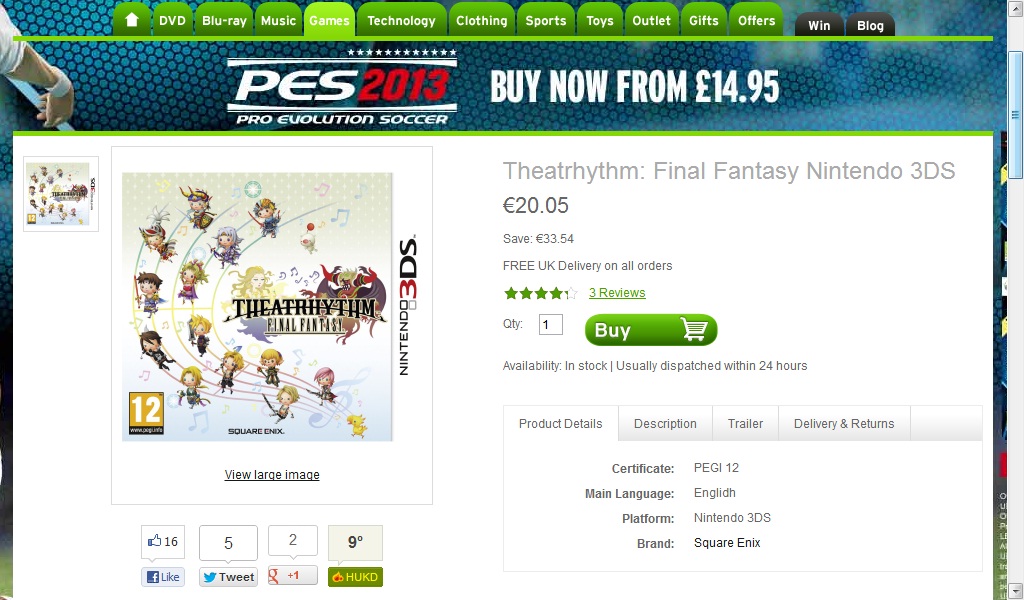Click the star rating icons
The height and width of the screenshot is (600, 1024).
[x=540, y=292]
